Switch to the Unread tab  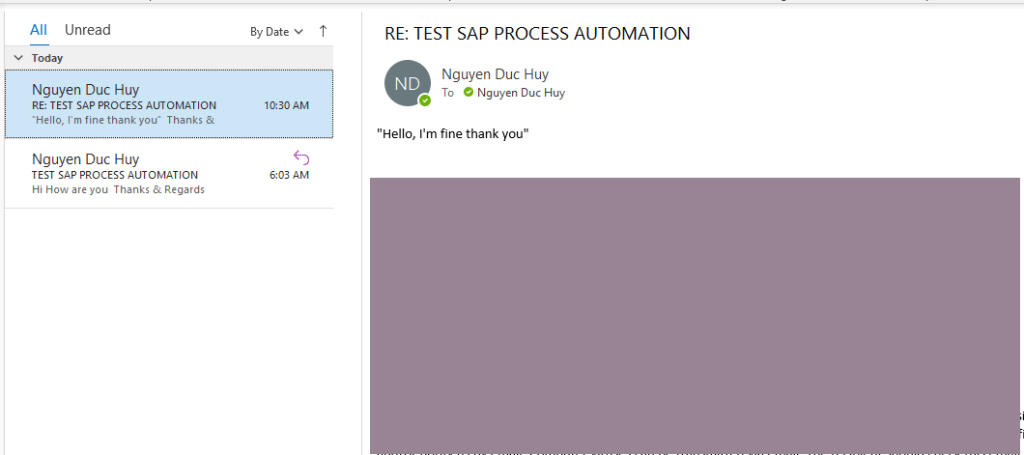click(x=88, y=30)
